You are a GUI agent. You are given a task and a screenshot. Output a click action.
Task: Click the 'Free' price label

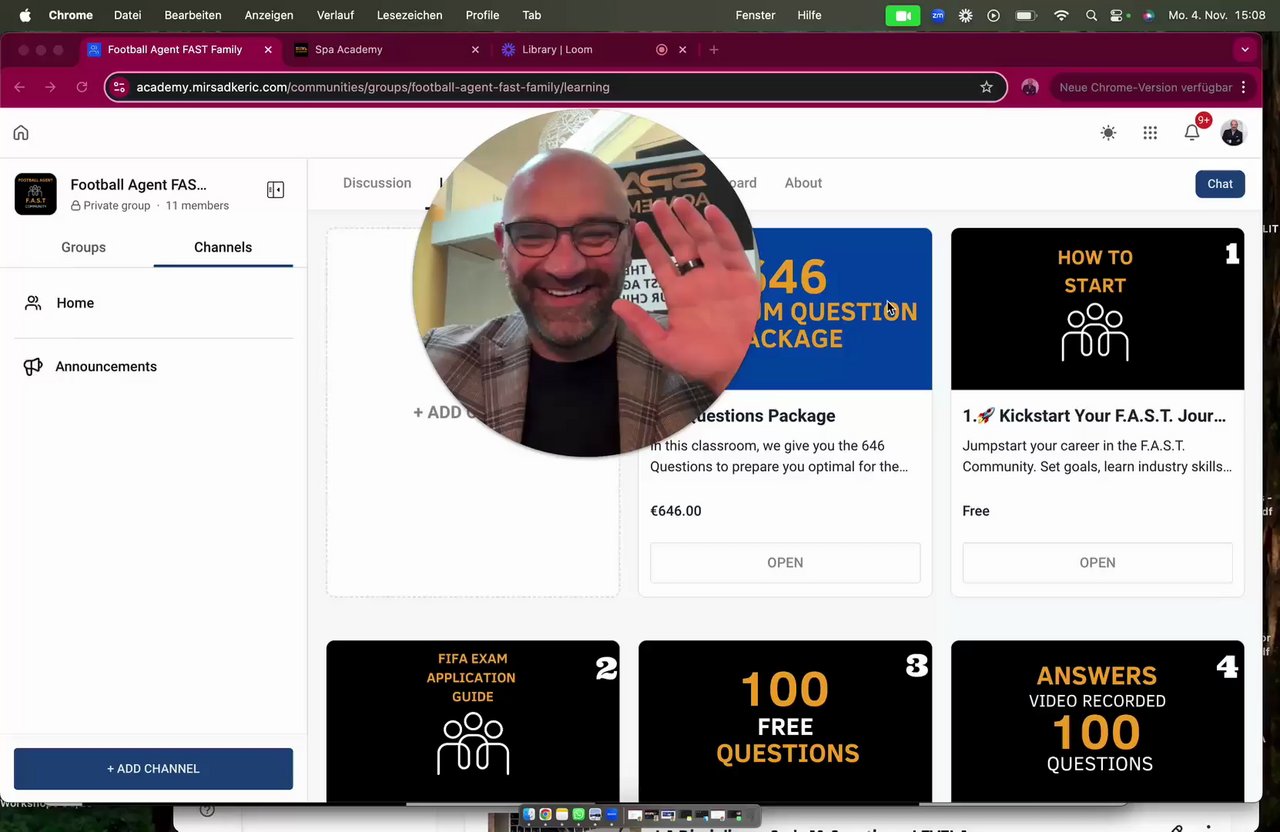[x=976, y=511]
